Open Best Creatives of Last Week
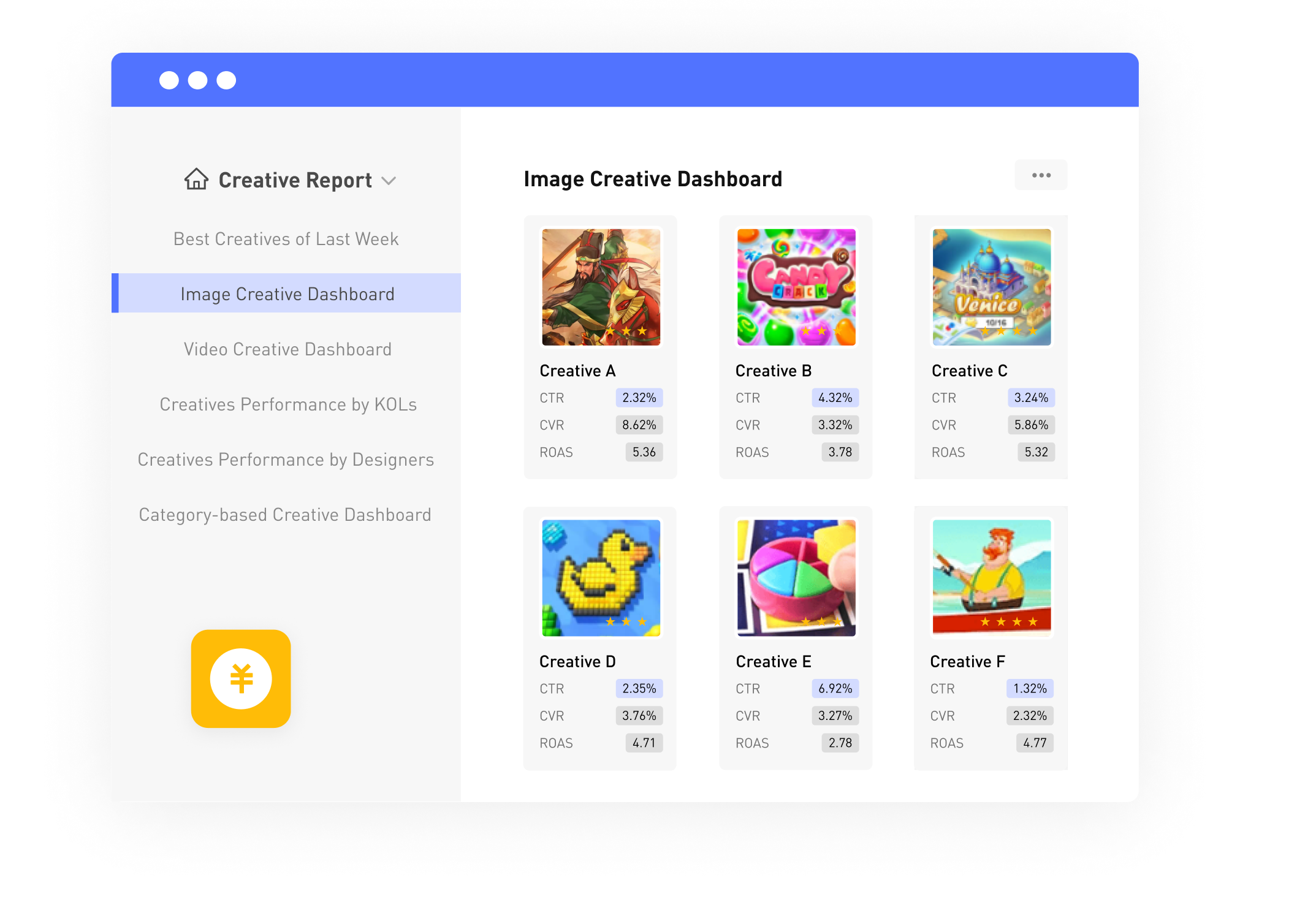Screen dimensions: 1297x924 point(286,239)
